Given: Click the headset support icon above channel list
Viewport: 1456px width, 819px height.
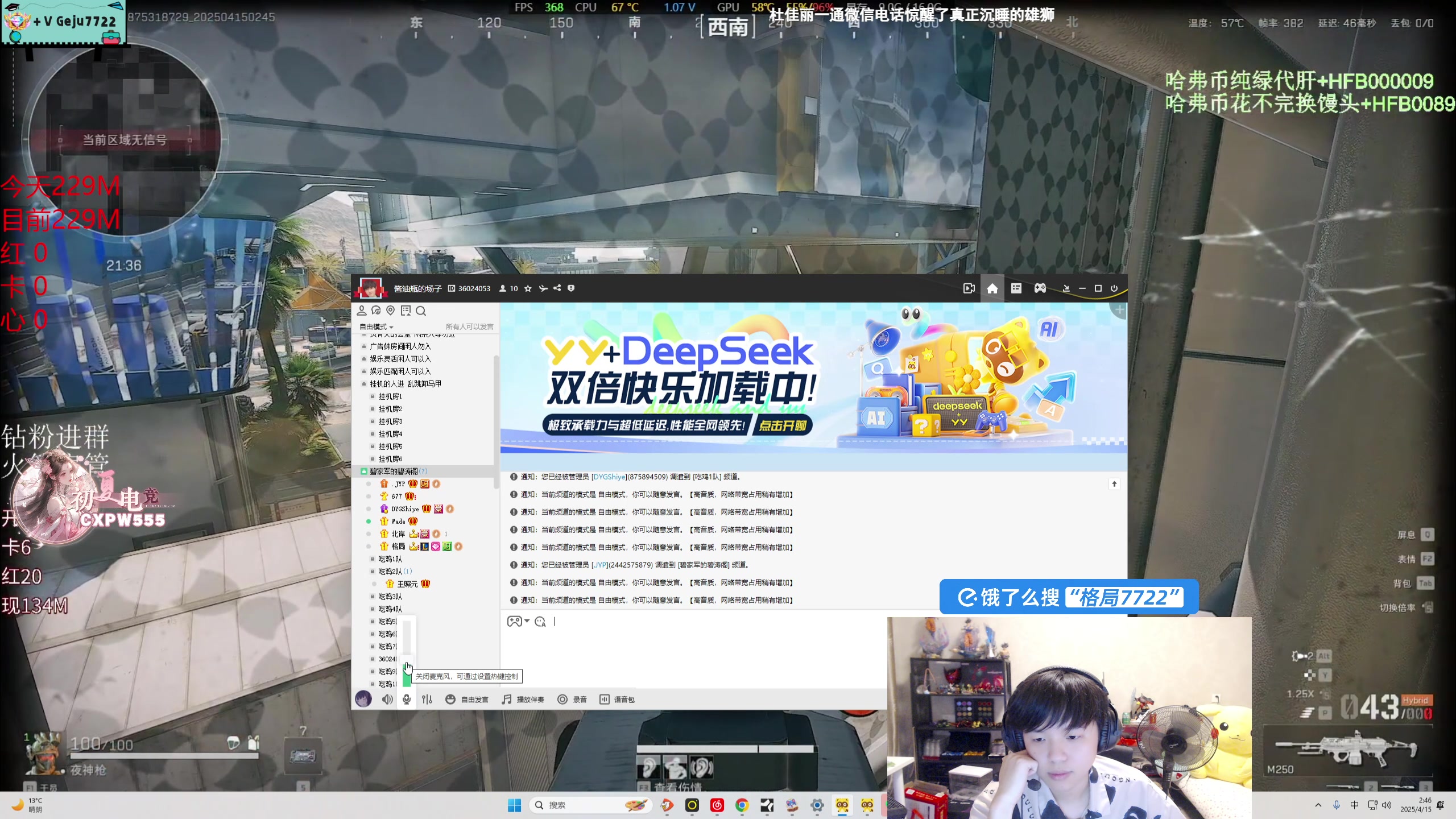Looking at the screenshot, I should [x=376, y=311].
